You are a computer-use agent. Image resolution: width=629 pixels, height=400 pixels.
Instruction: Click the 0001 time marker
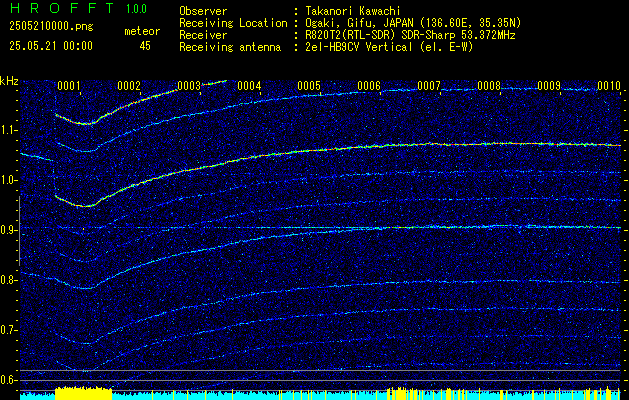coord(69,85)
